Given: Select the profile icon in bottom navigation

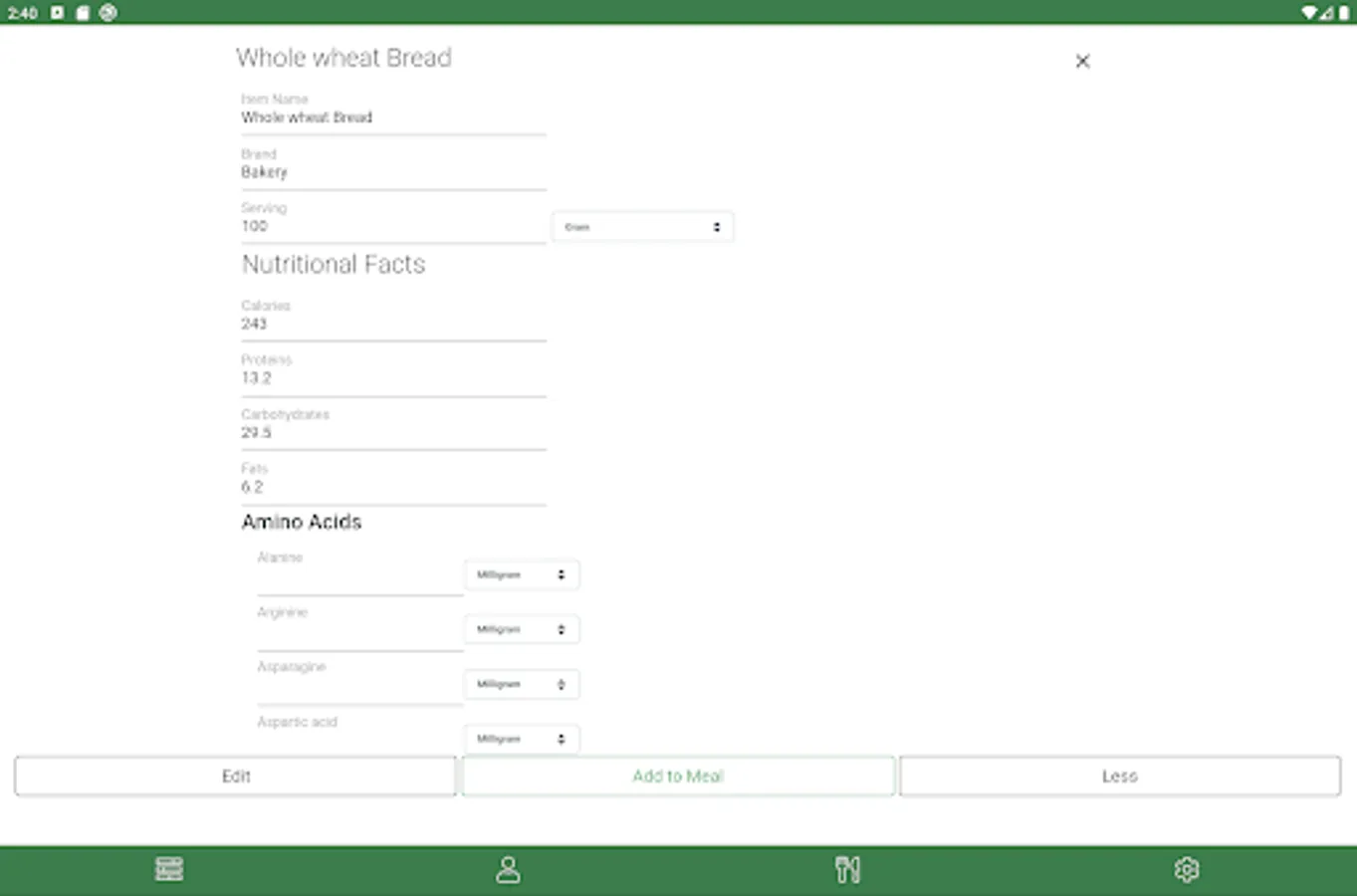Looking at the screenshot, I should [509, 868].
